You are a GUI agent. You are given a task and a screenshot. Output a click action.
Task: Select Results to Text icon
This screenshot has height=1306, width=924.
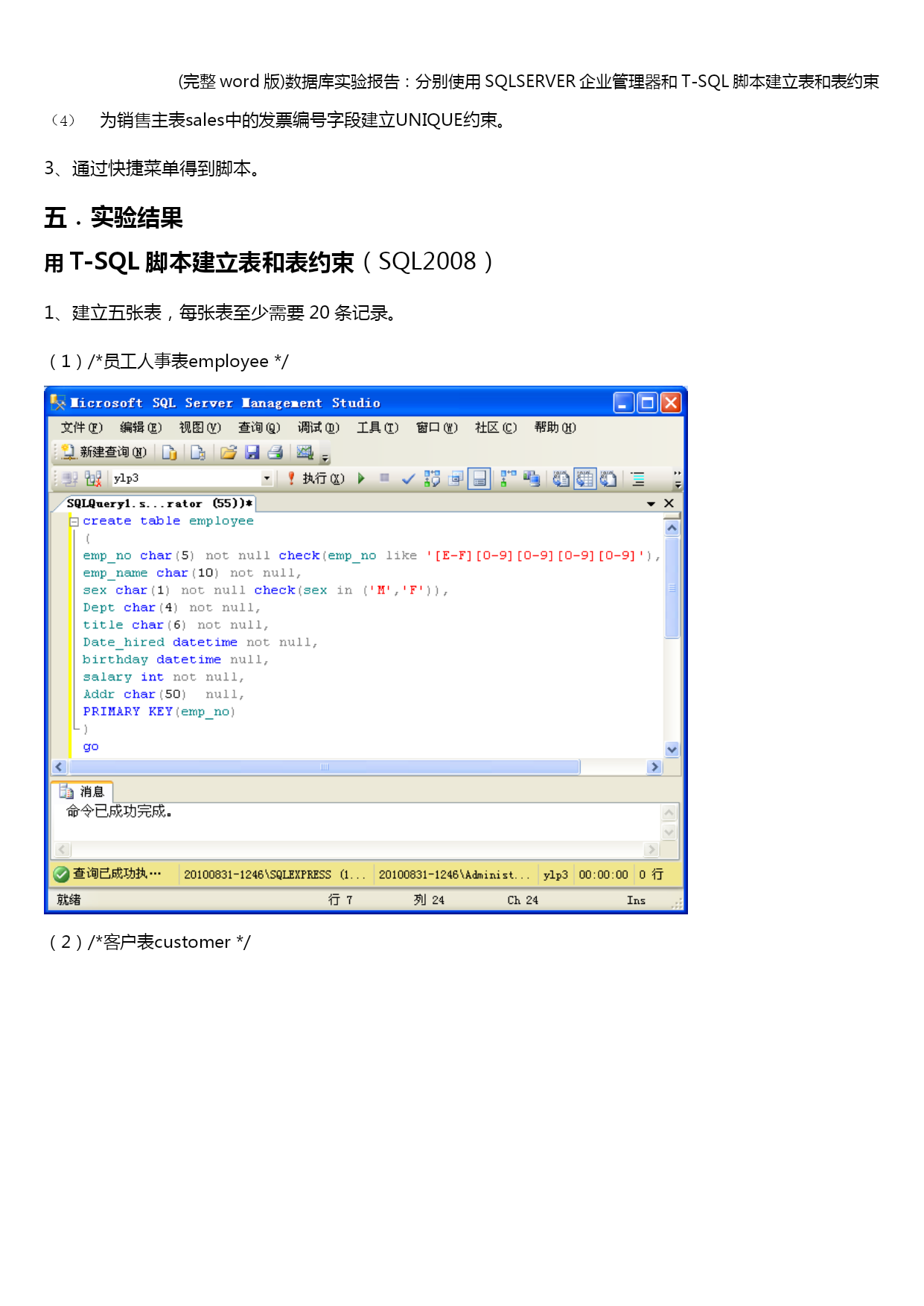[561, 479]
